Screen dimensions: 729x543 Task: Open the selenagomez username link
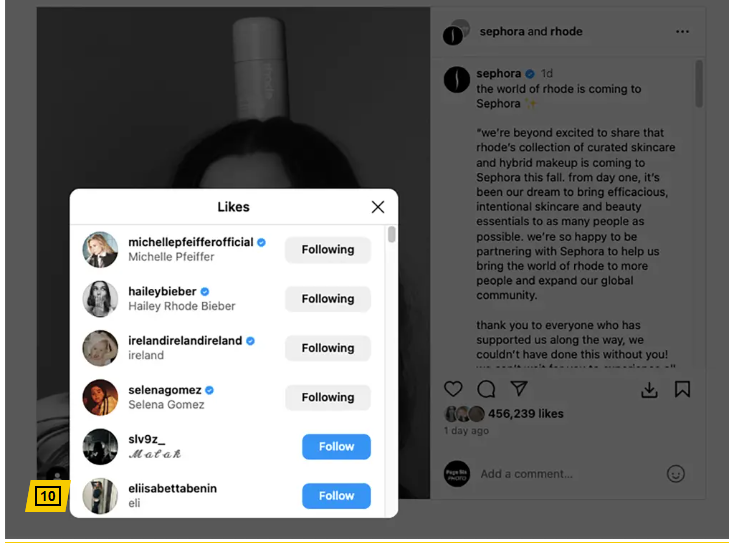tap(165, 390)
